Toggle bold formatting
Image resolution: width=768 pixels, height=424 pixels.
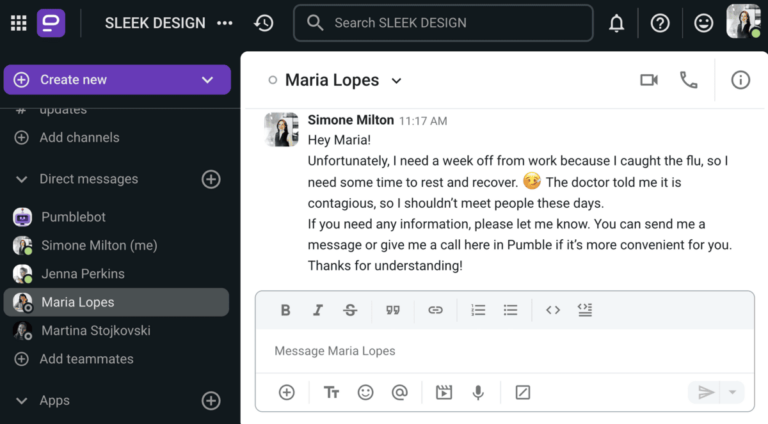click(x=285, y=310)
